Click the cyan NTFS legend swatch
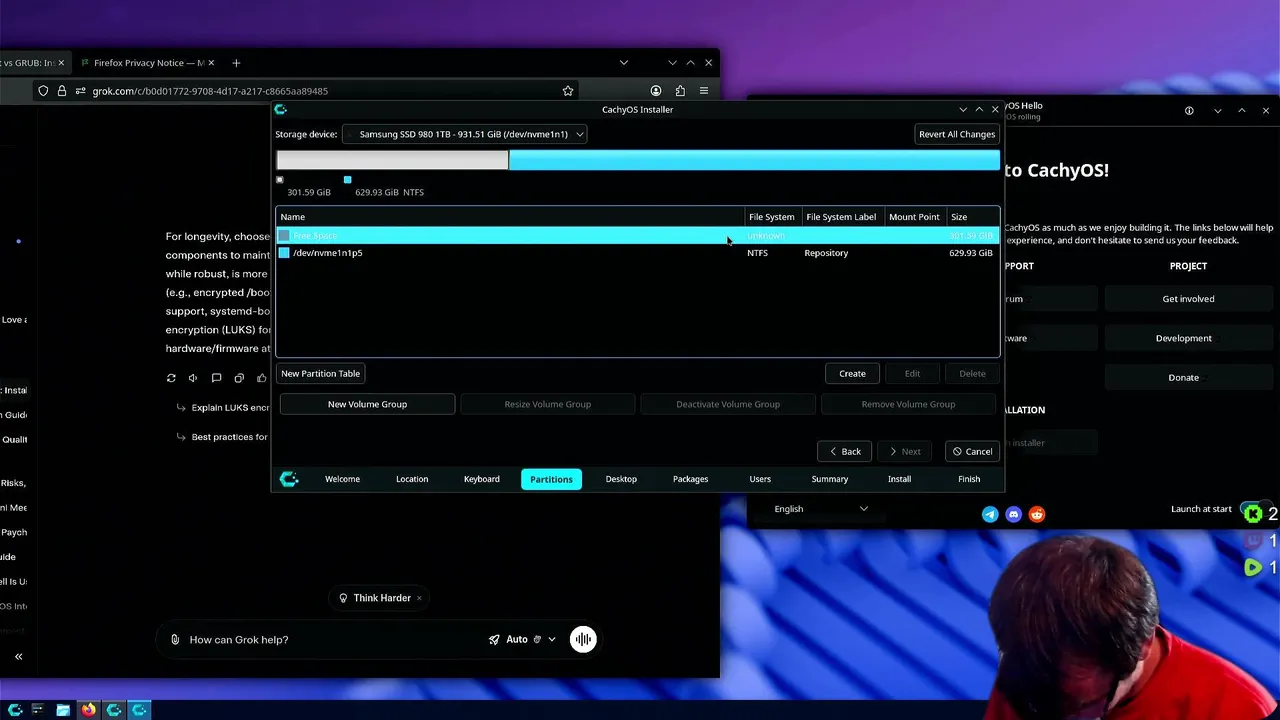This screenshot has width=1280, height=720. 347,180
